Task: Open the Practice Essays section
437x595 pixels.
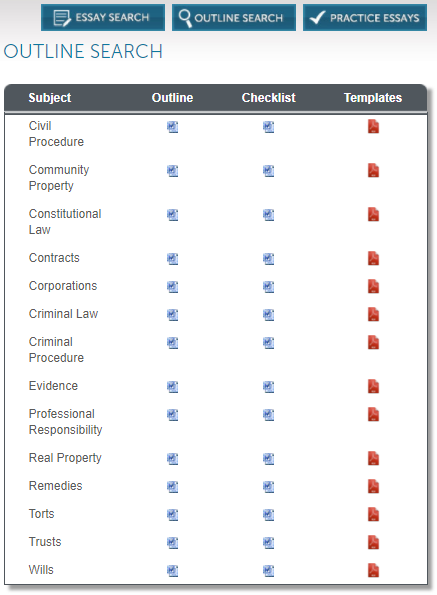Action: (365, 17)
